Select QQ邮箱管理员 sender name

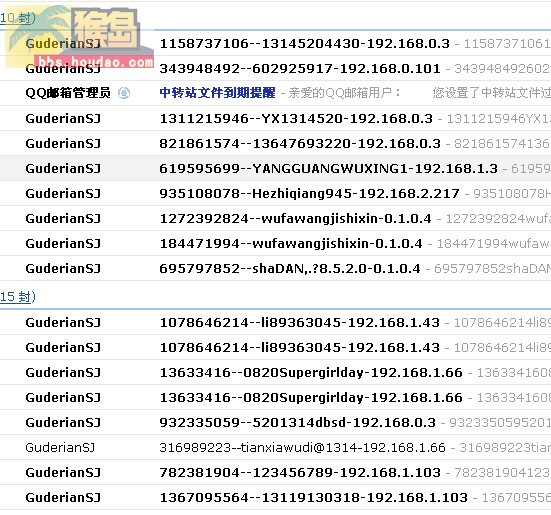pos(68,93)
